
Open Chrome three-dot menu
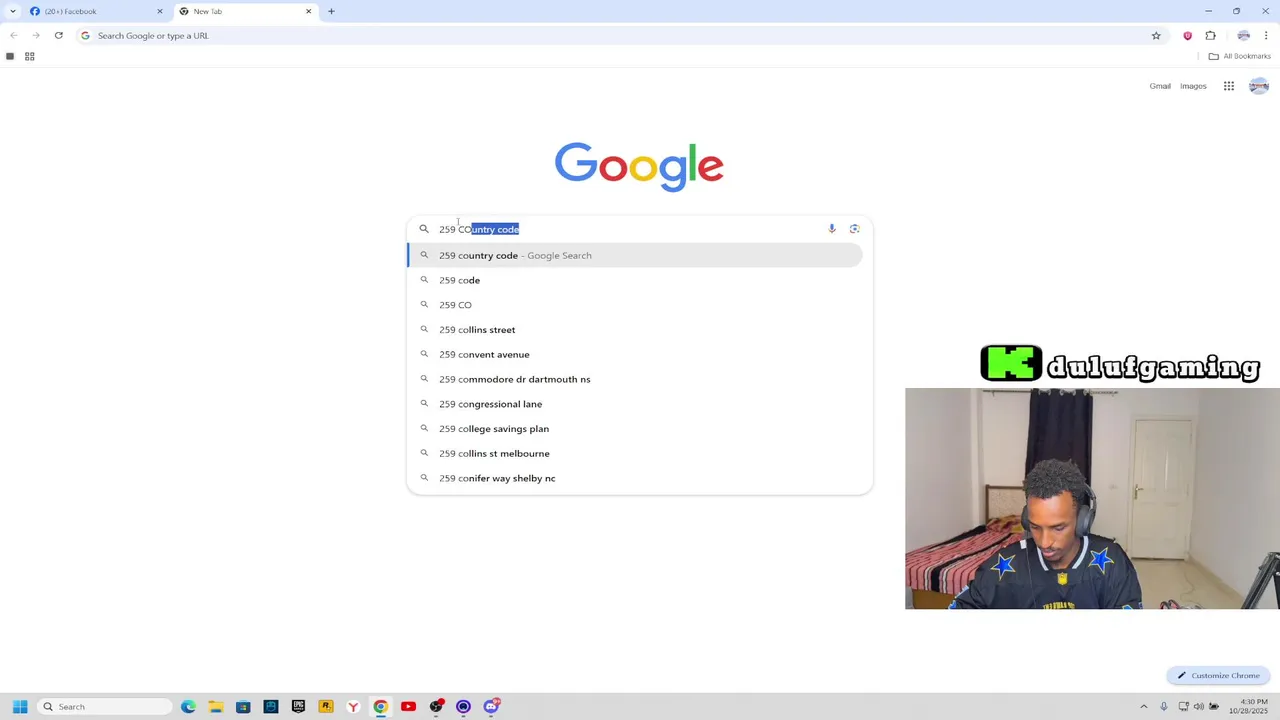[1266, 36]
